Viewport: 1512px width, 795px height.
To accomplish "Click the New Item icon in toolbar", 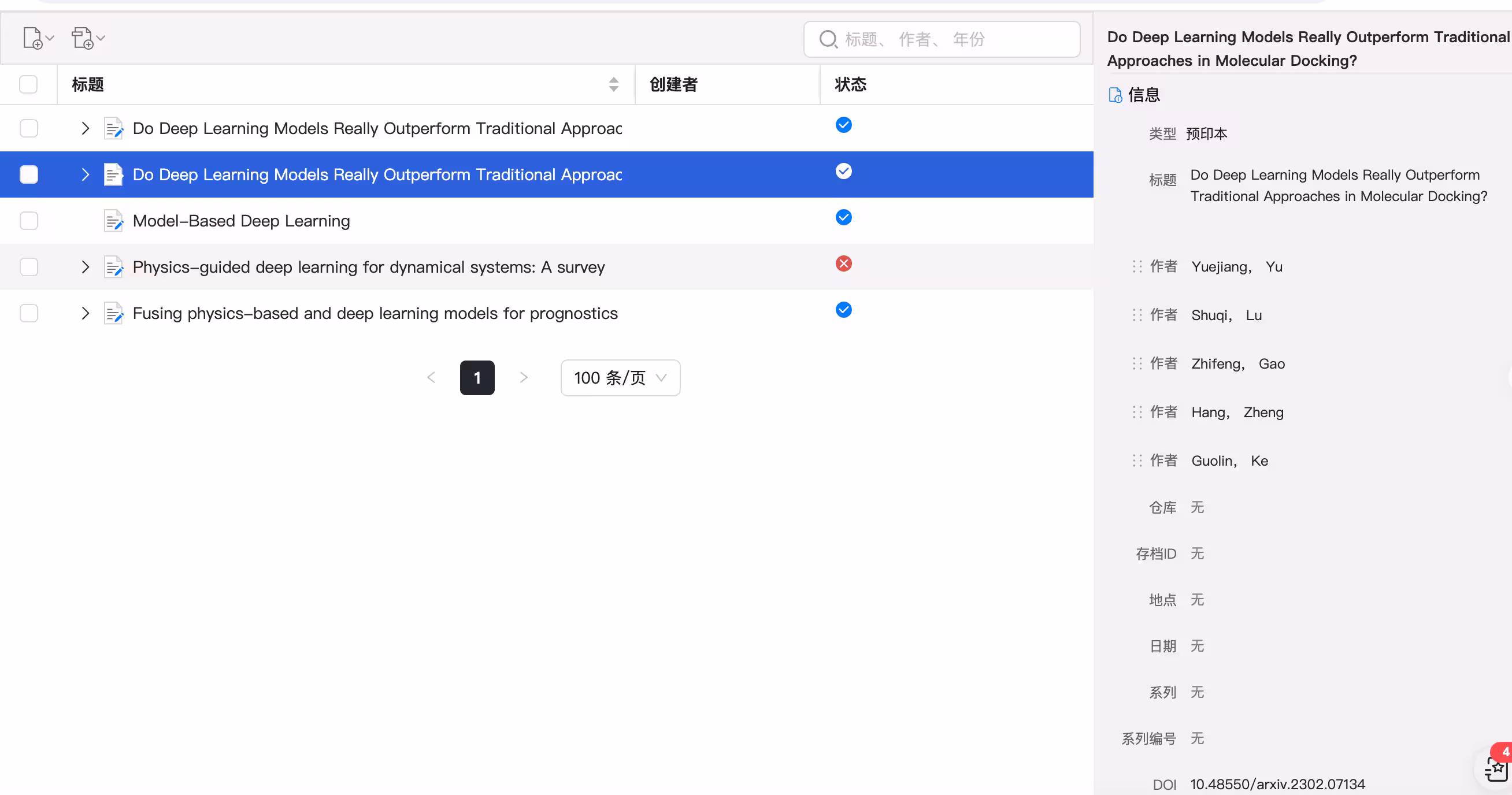I will [34, 38].
